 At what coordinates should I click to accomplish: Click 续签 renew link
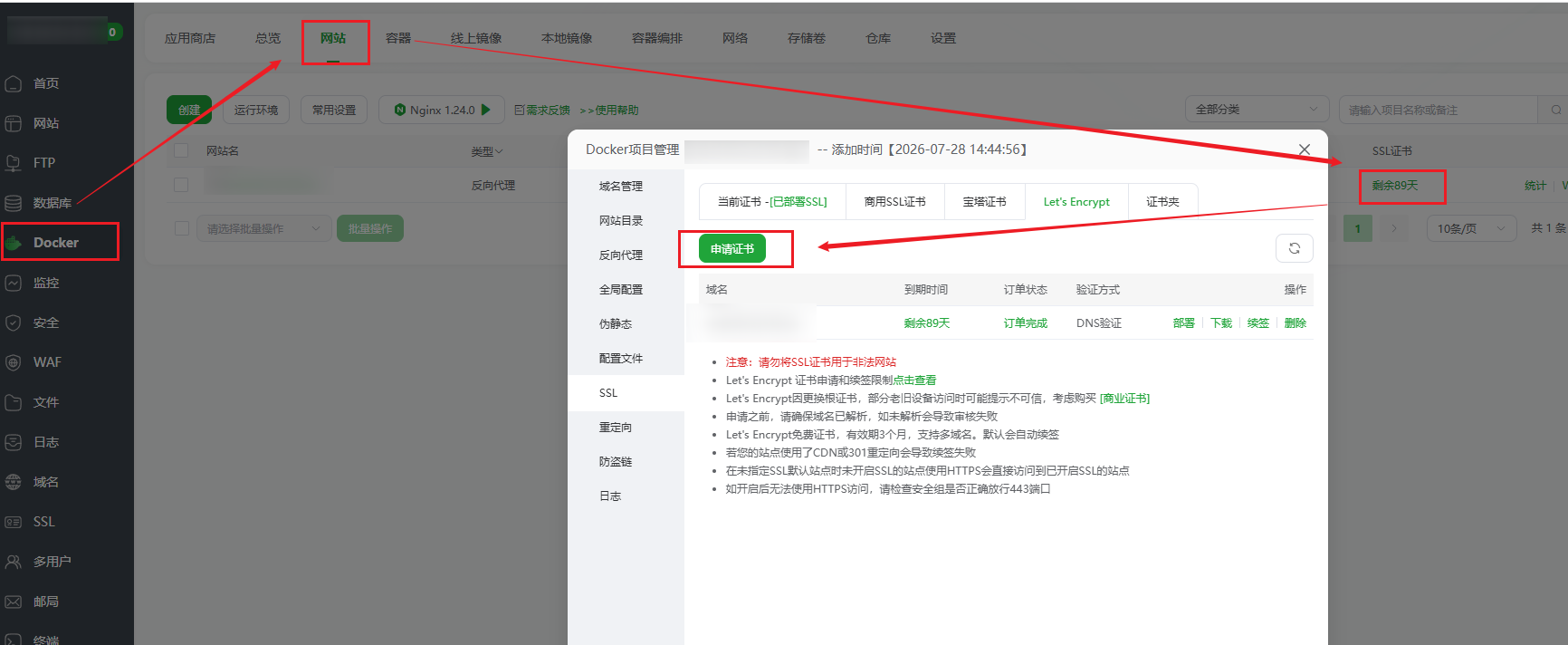(x=1258, y=323)
